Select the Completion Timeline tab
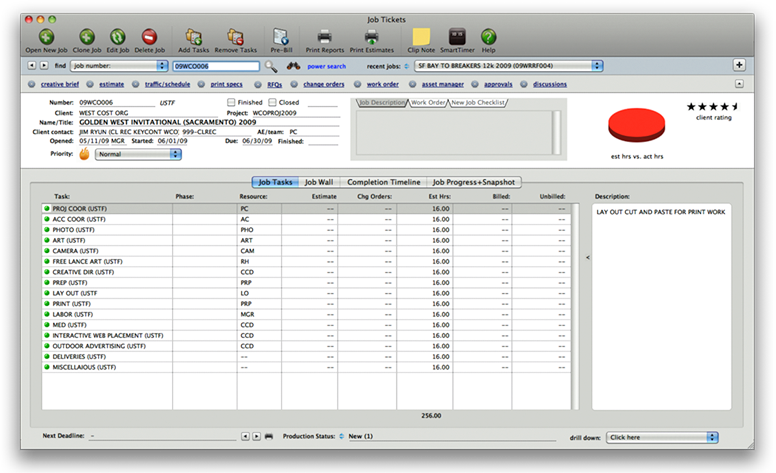Viewport: 776px width, 473px height. point(383,182)
